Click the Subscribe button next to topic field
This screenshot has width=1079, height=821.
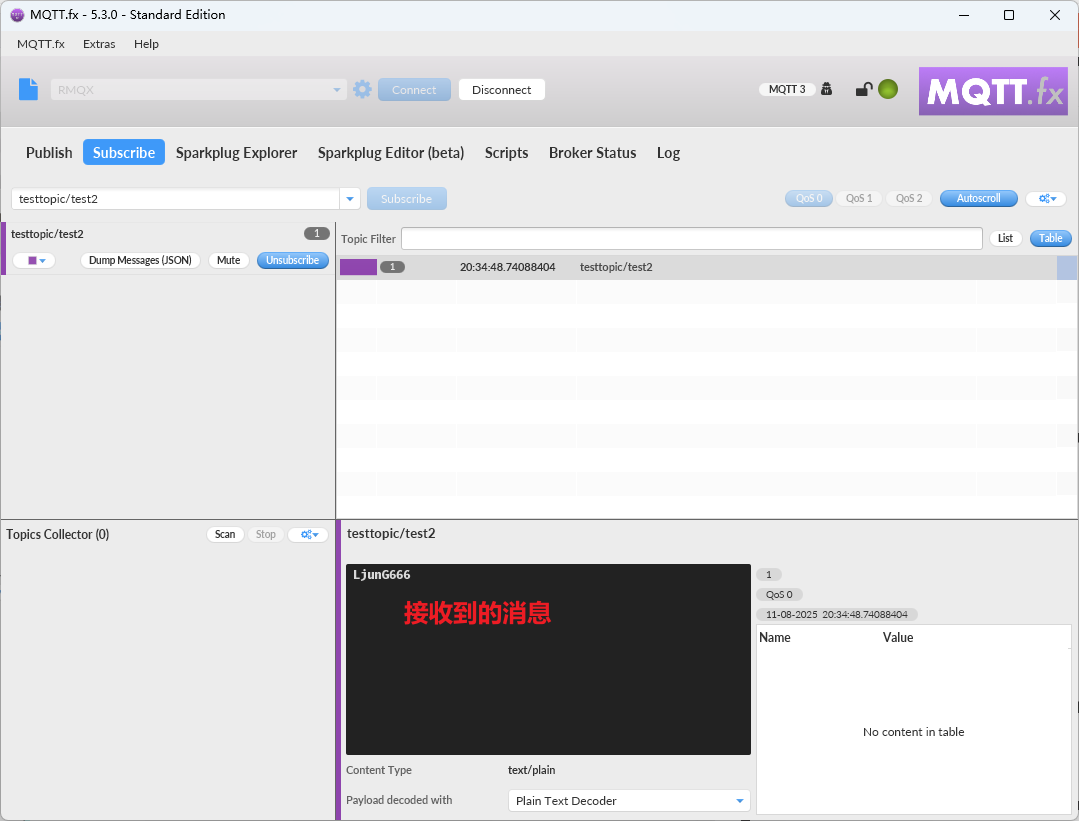click(407, 199)
